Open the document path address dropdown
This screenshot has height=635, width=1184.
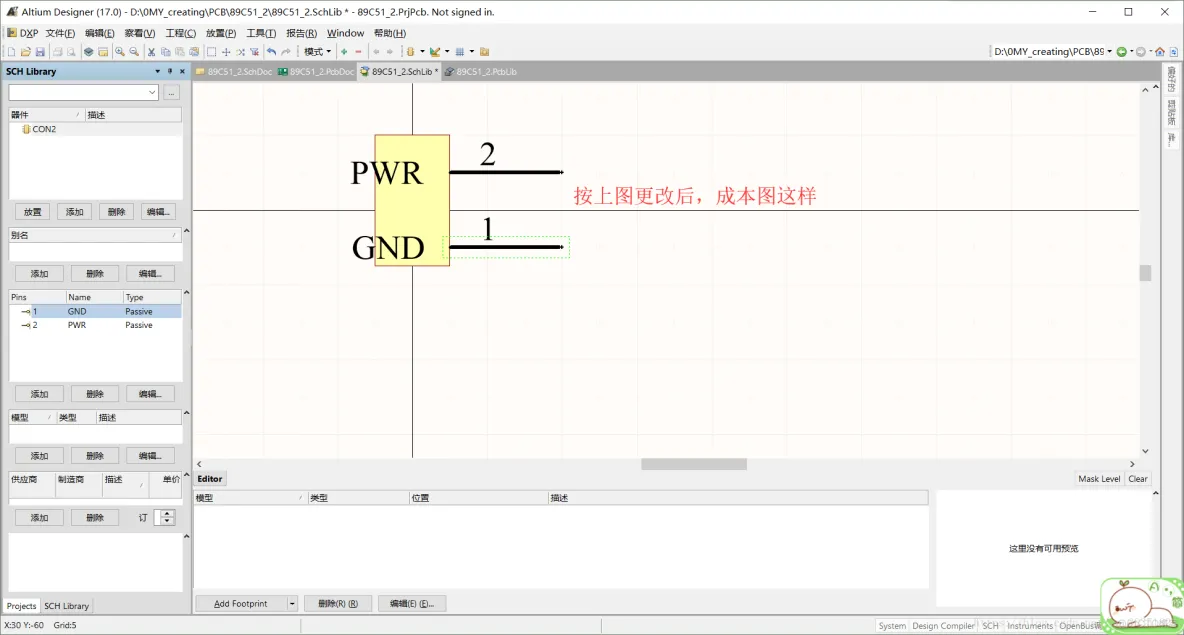(x=1109, y=52)
